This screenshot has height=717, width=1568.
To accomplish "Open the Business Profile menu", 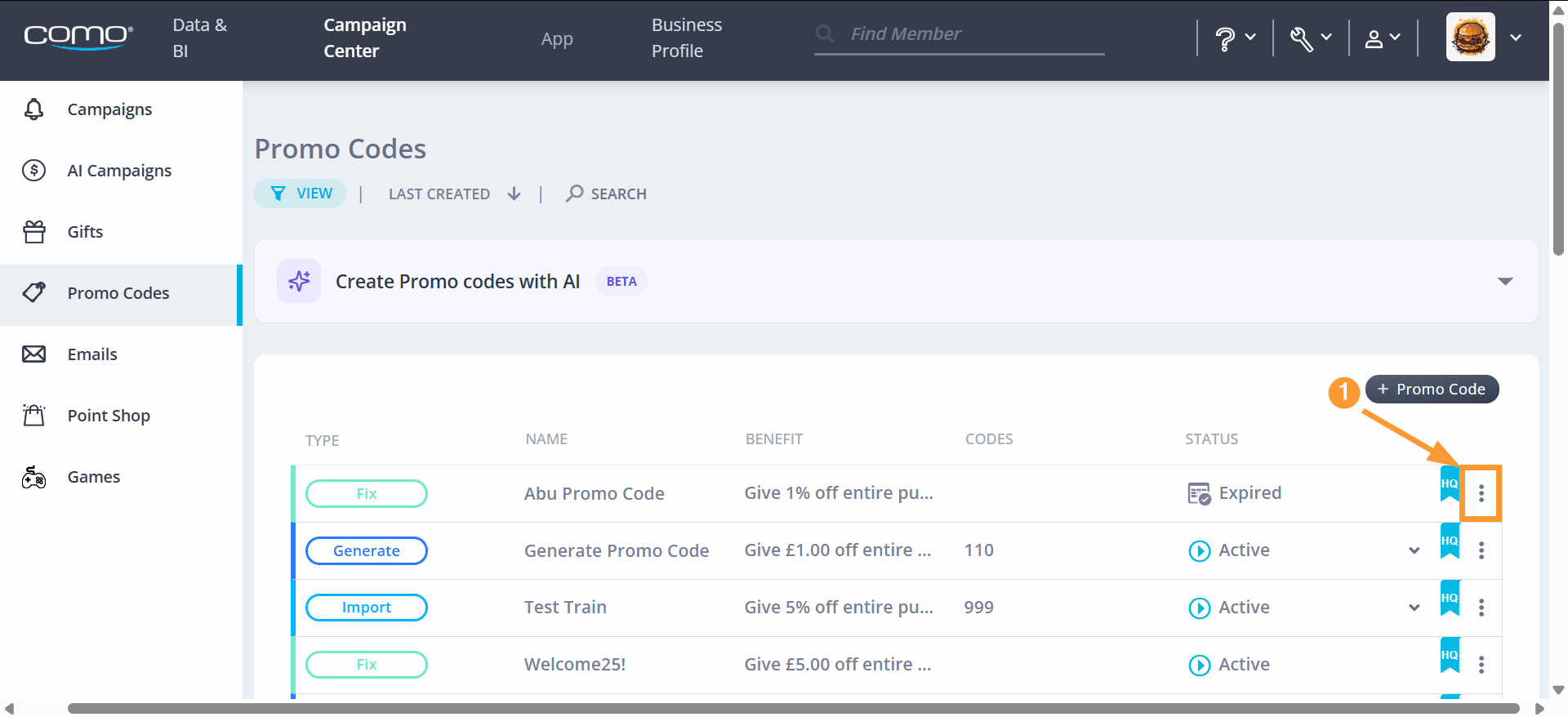I will coord(687,38).
